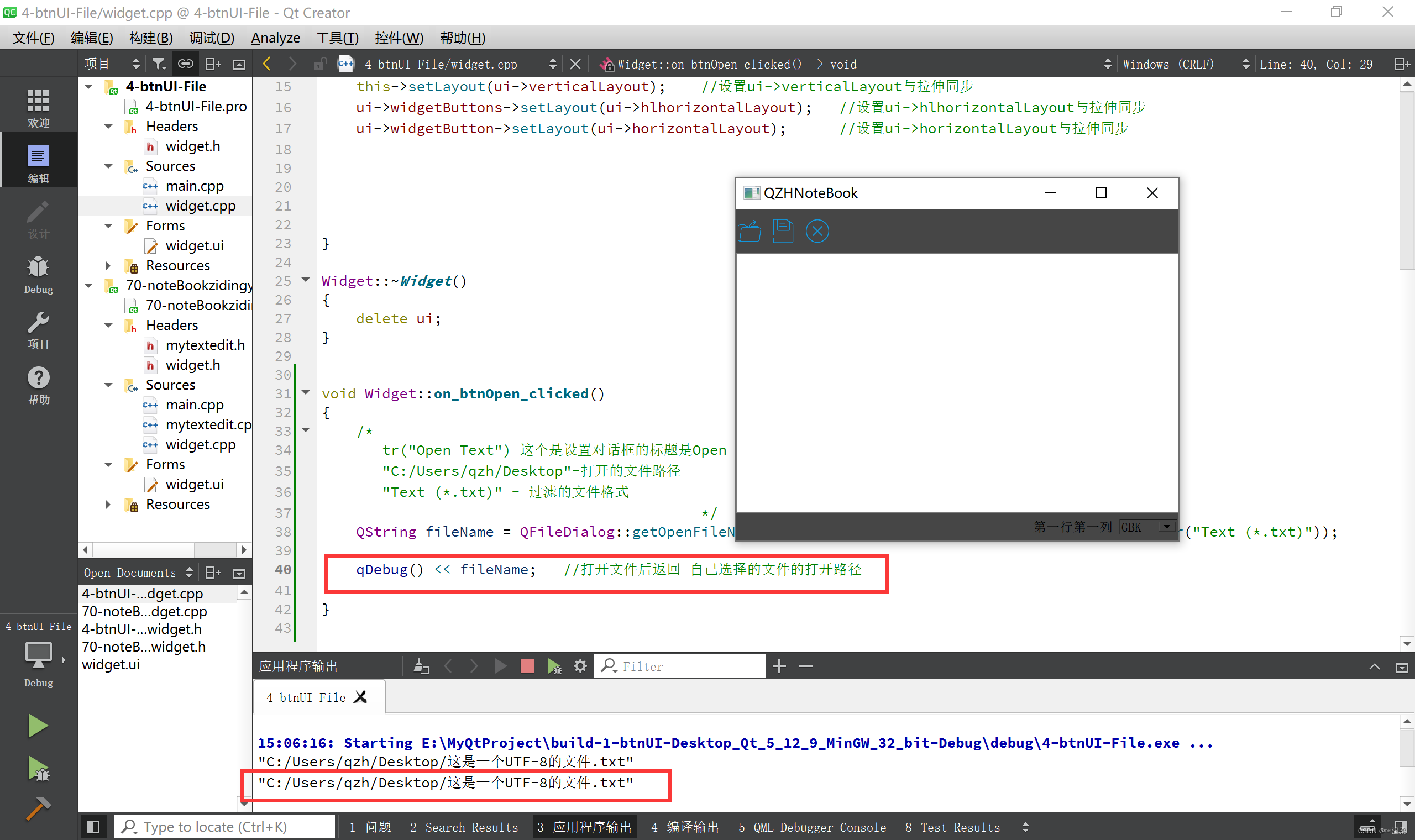This screenshot has height=840, width=1415.
Task: Fold the destructor block at line 25
Action: coord(306,280)
